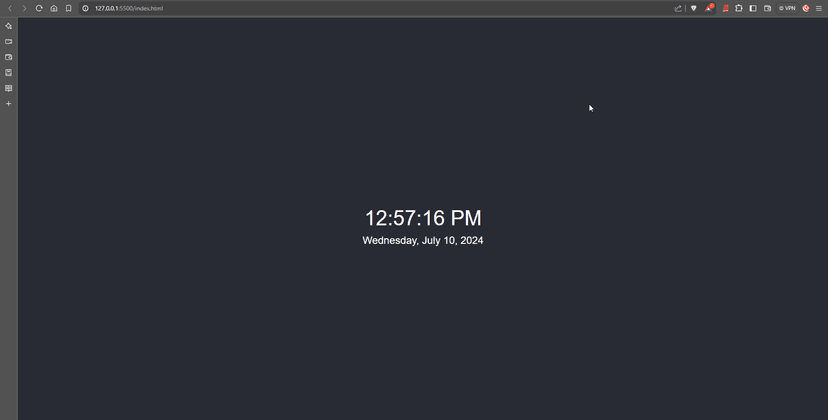The image size is (828, 420).
Task: Open the Brave Wallet icon in the toolbar
Action: 768,8
